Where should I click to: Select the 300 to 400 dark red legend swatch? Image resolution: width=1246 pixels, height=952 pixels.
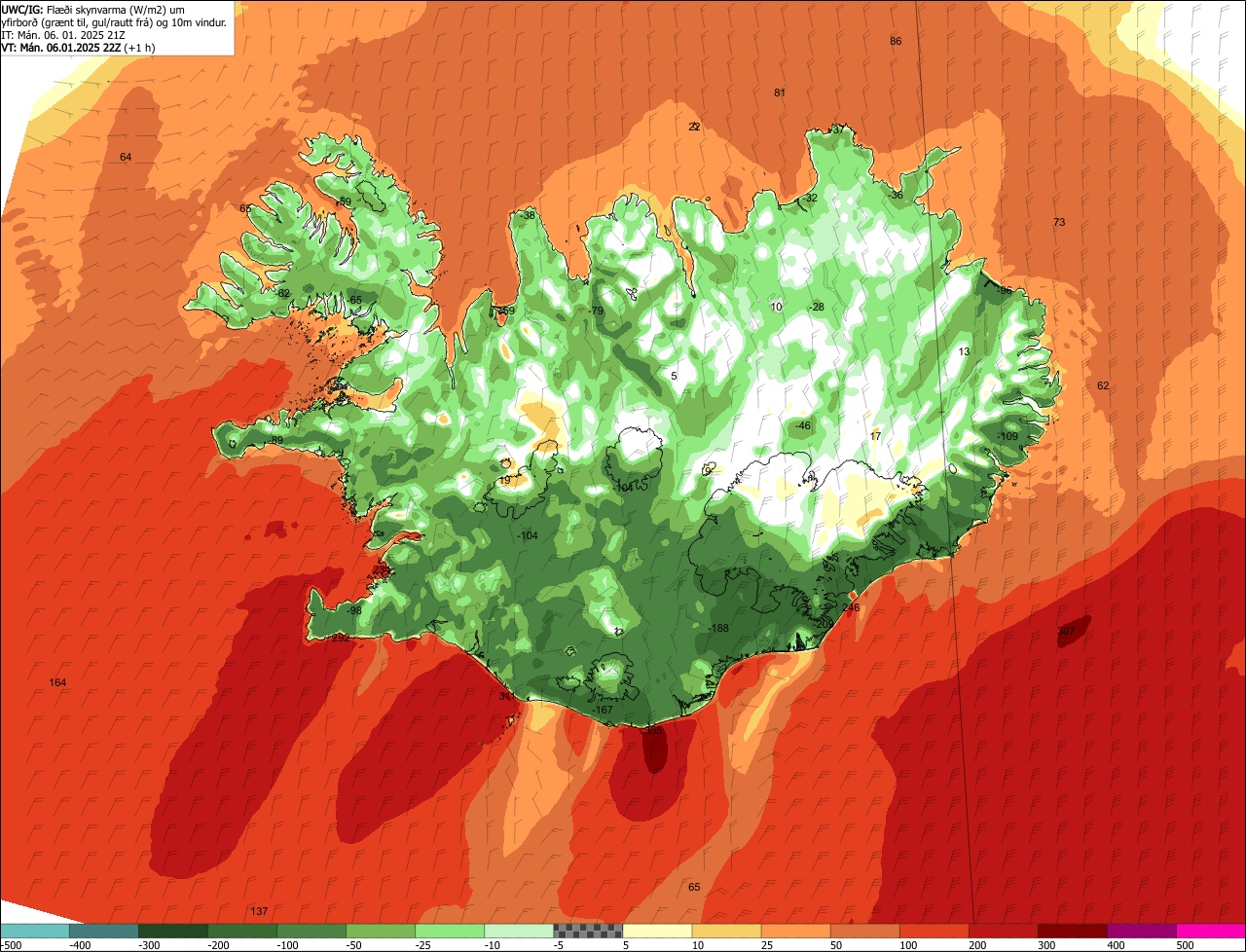point(1072,931)
